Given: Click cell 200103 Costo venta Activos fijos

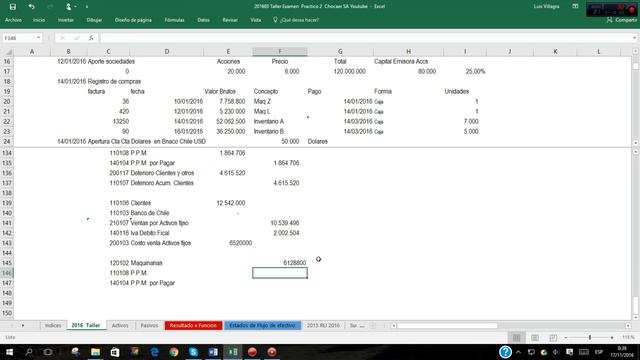Looking at the screenshot, I should pos(150,243).
